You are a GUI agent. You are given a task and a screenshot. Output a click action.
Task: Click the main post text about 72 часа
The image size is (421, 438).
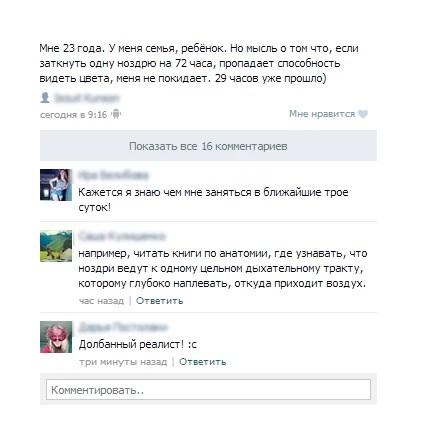coord(199,63)
